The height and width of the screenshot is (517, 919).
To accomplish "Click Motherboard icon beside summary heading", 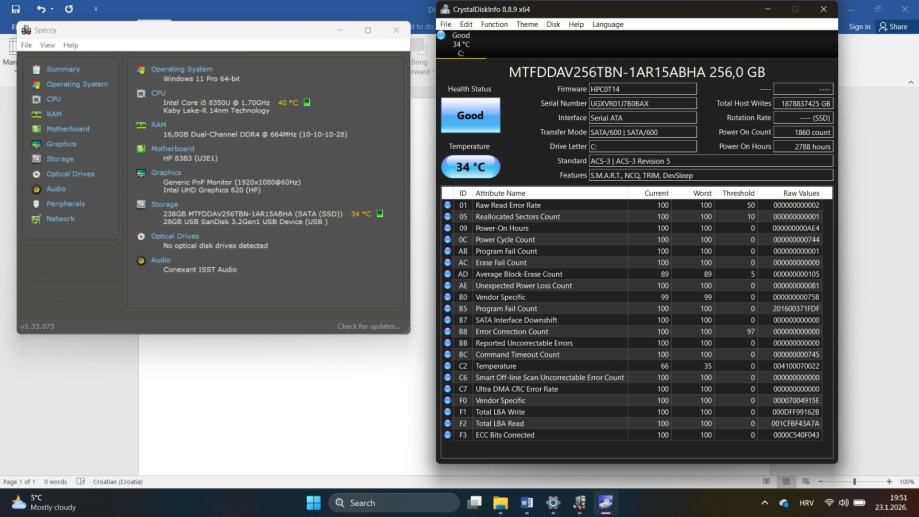I will [x=141, y=149].
